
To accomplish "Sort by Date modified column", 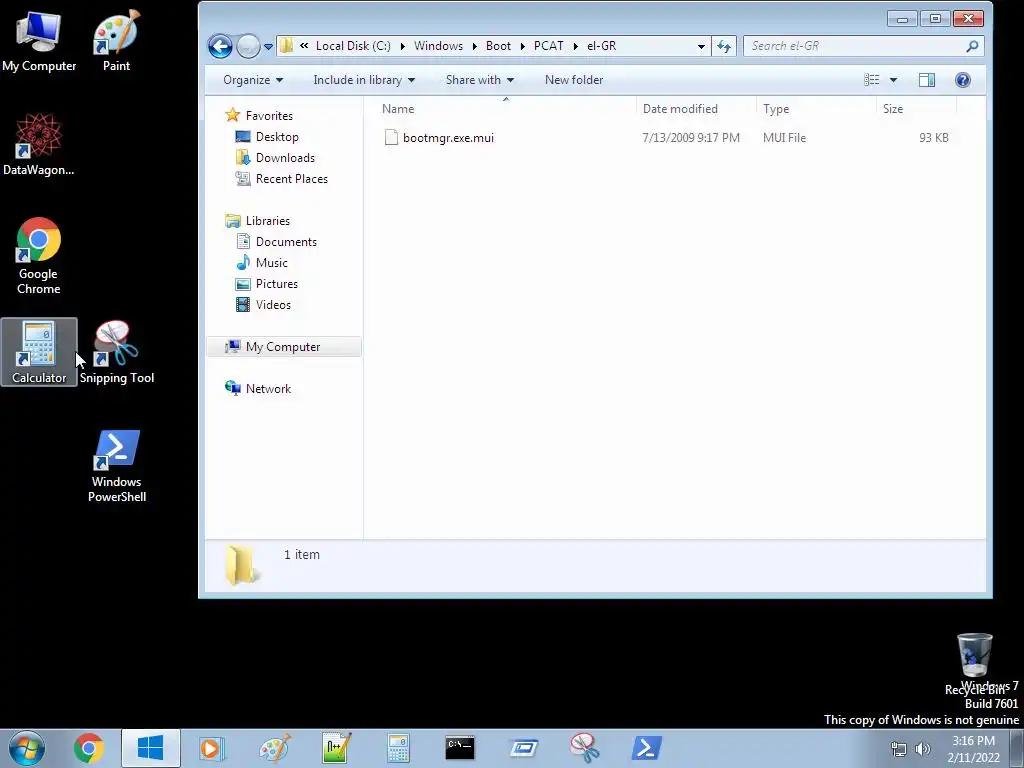I will click(x=696, y=108).
